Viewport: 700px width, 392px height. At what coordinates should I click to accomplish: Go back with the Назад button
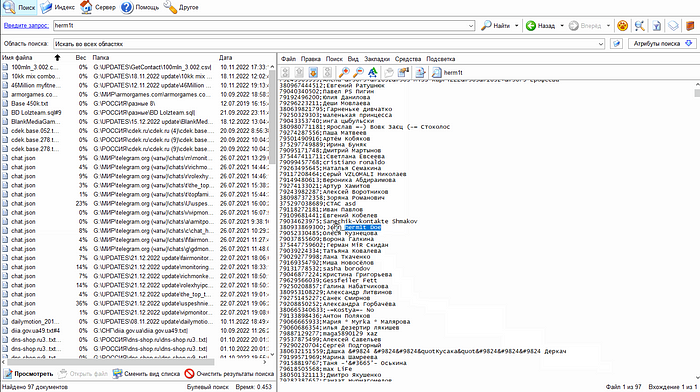coord(540,26)
